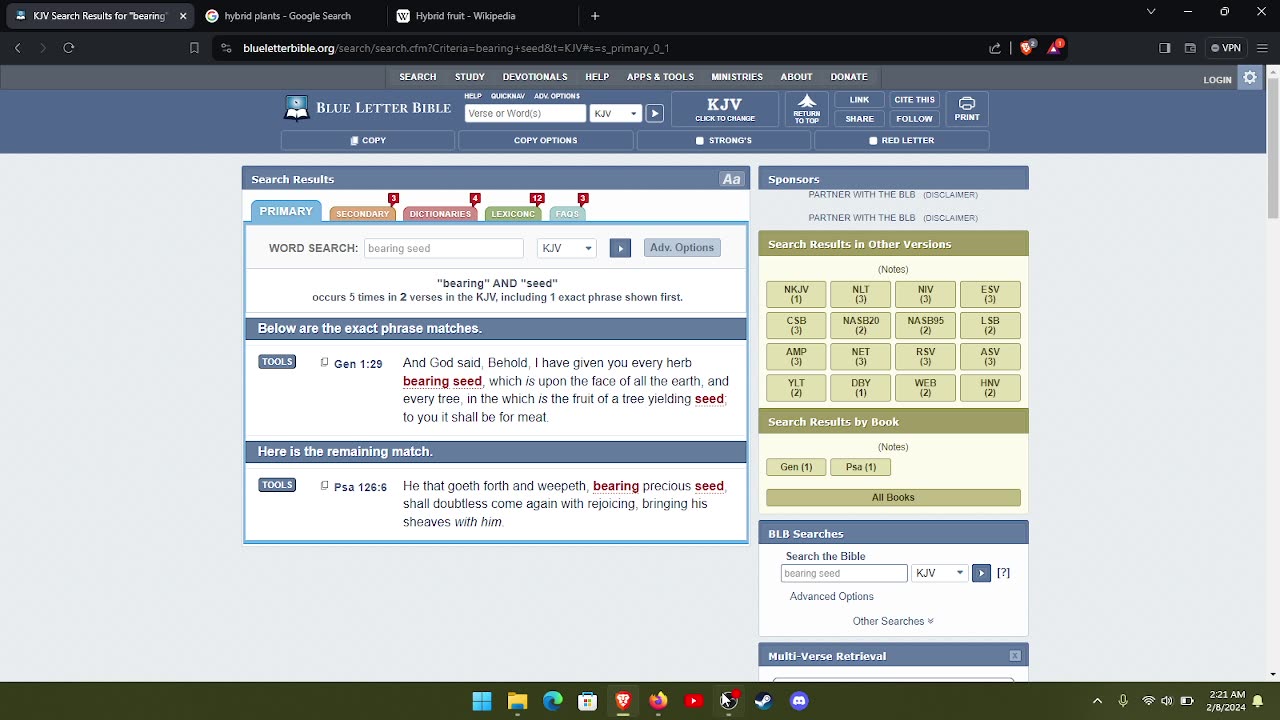Click KJV click to change version button
1280x720 pixels.
pos(725,109)
